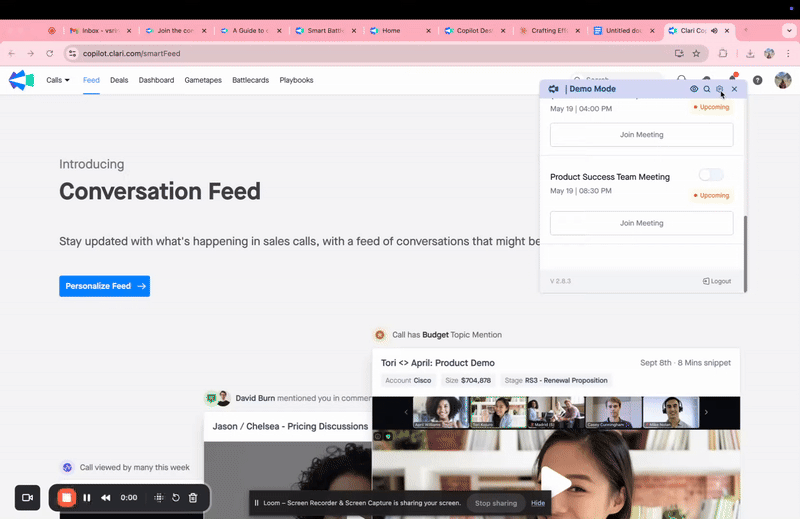The height and width of the screenshot is (519, 800).
Task: Open Loom drawing tools grid icon
Action: (159, 498)
